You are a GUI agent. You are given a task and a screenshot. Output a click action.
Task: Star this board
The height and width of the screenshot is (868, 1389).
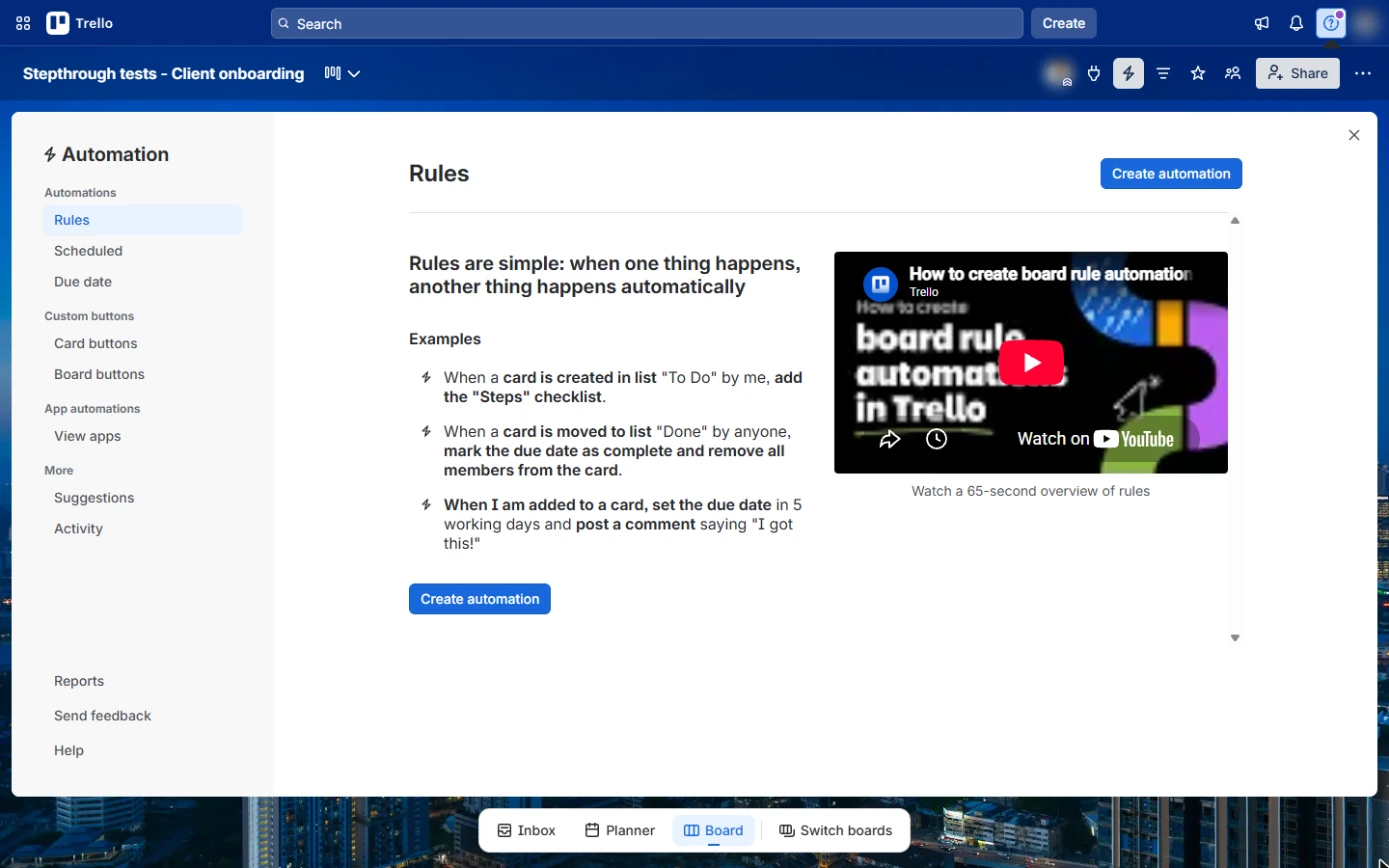1198,73
